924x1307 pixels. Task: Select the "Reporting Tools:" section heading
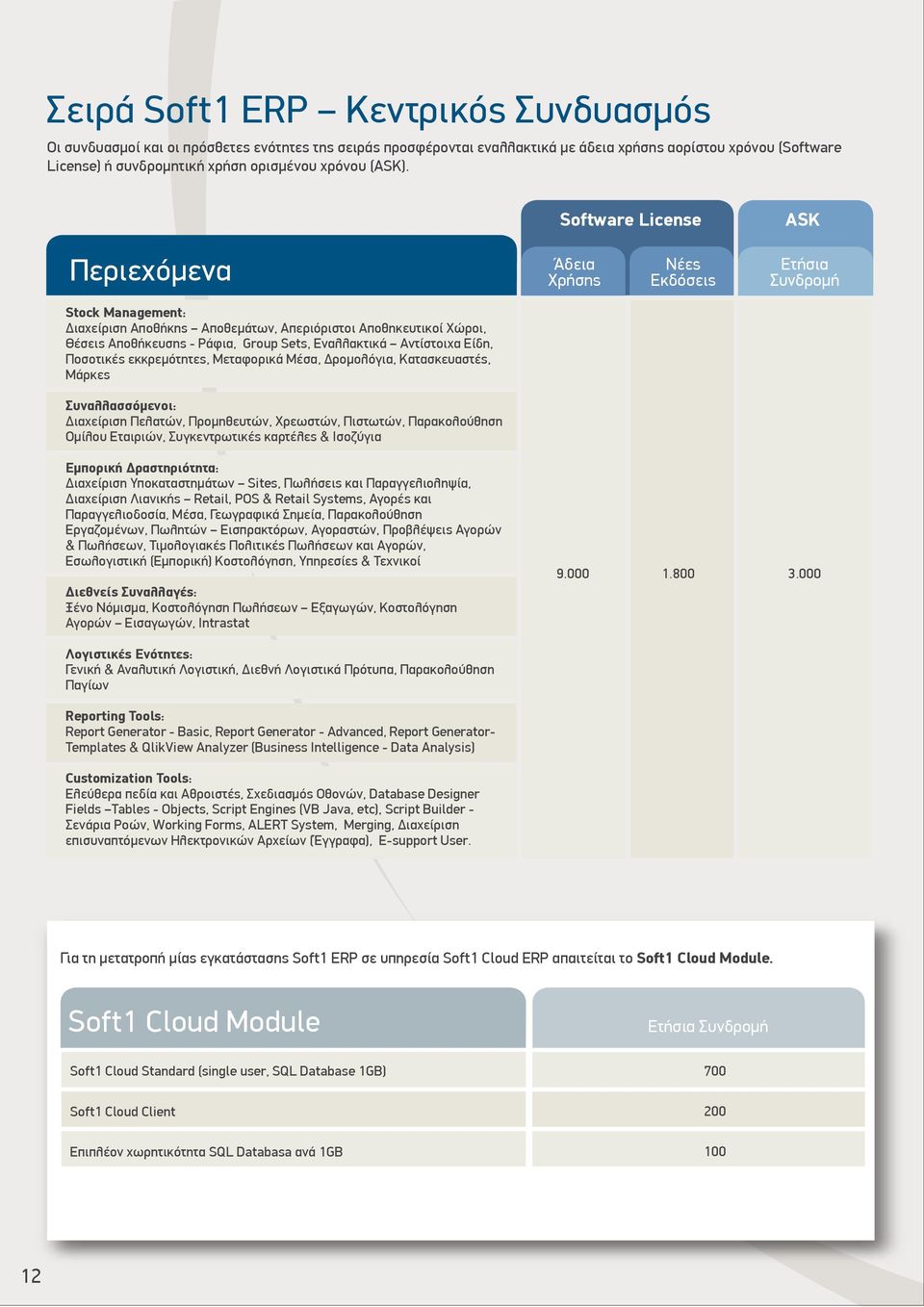click(x=115, y=716)
